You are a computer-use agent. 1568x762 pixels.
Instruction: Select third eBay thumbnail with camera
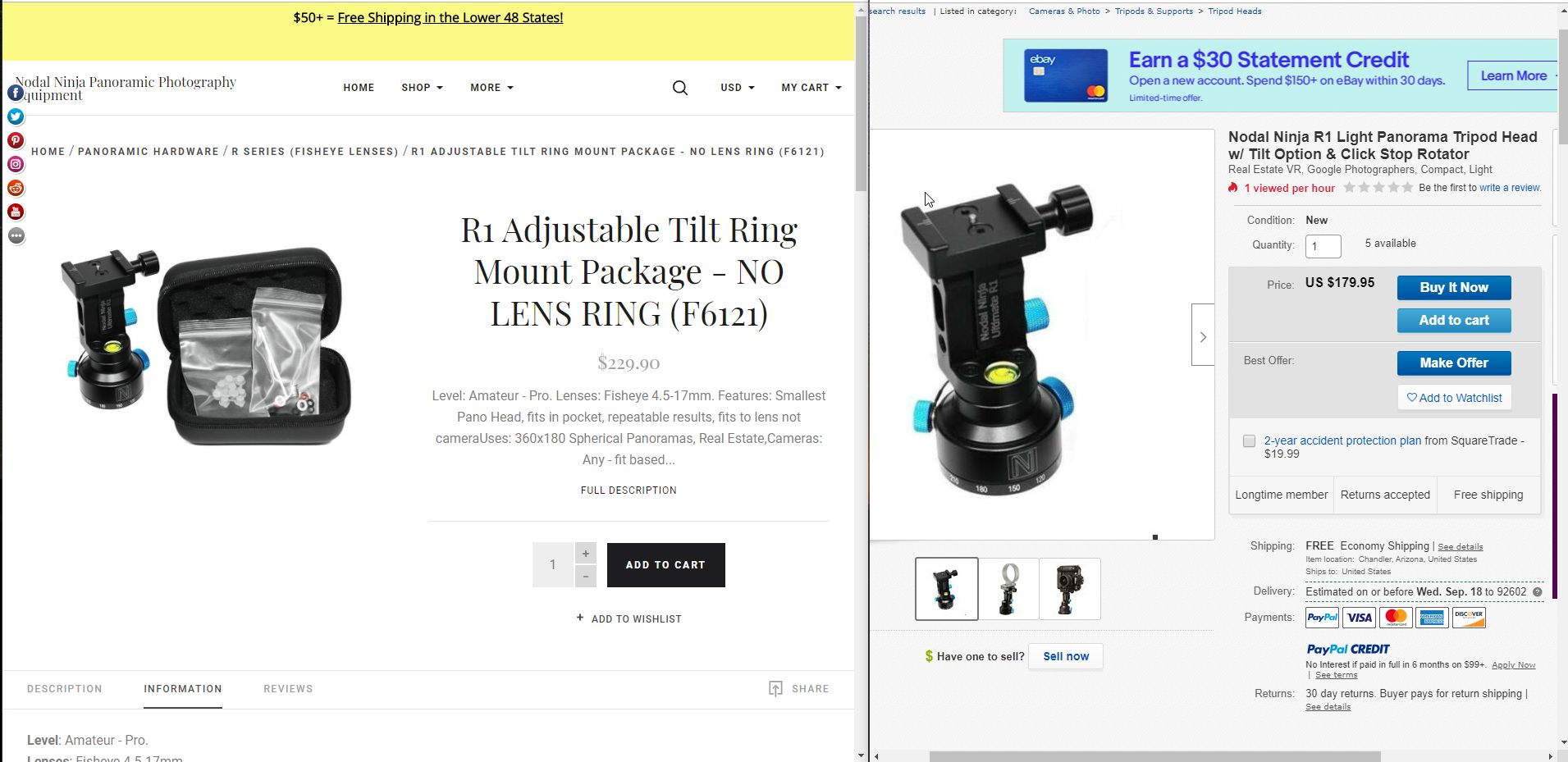point(1070,589)
